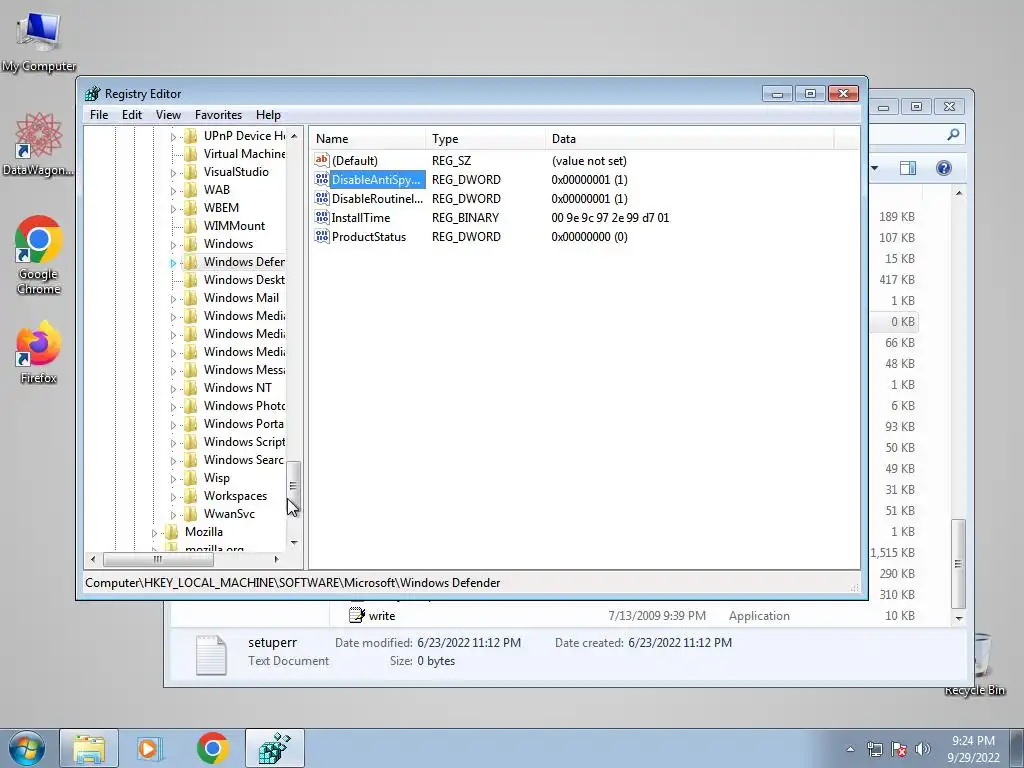Click the Windows Start button
This screenshot has height=768, width=1024.
[26, 748]
